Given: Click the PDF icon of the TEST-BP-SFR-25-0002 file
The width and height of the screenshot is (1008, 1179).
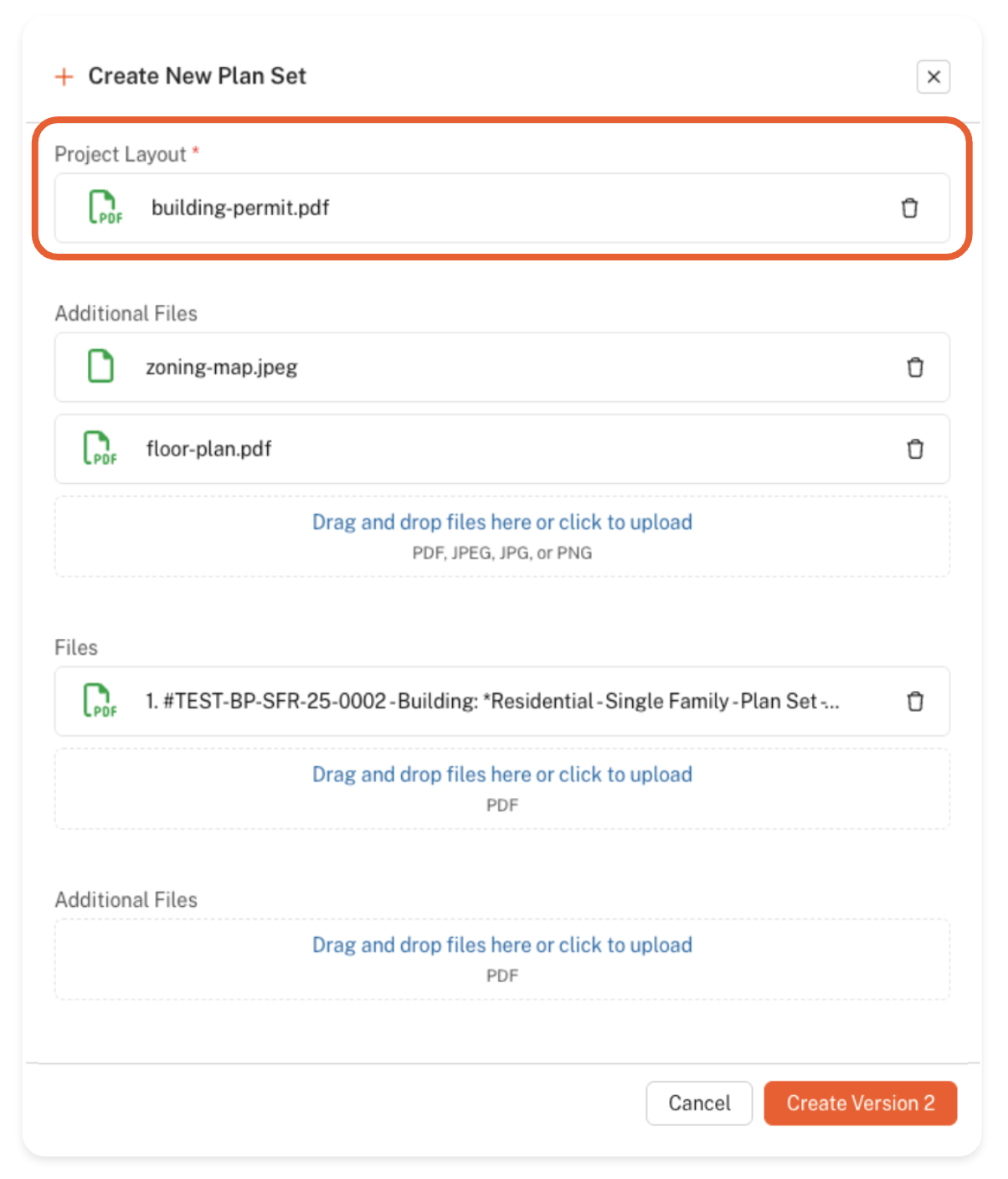Looking at the screenshot, I should [x=100, y=701].
